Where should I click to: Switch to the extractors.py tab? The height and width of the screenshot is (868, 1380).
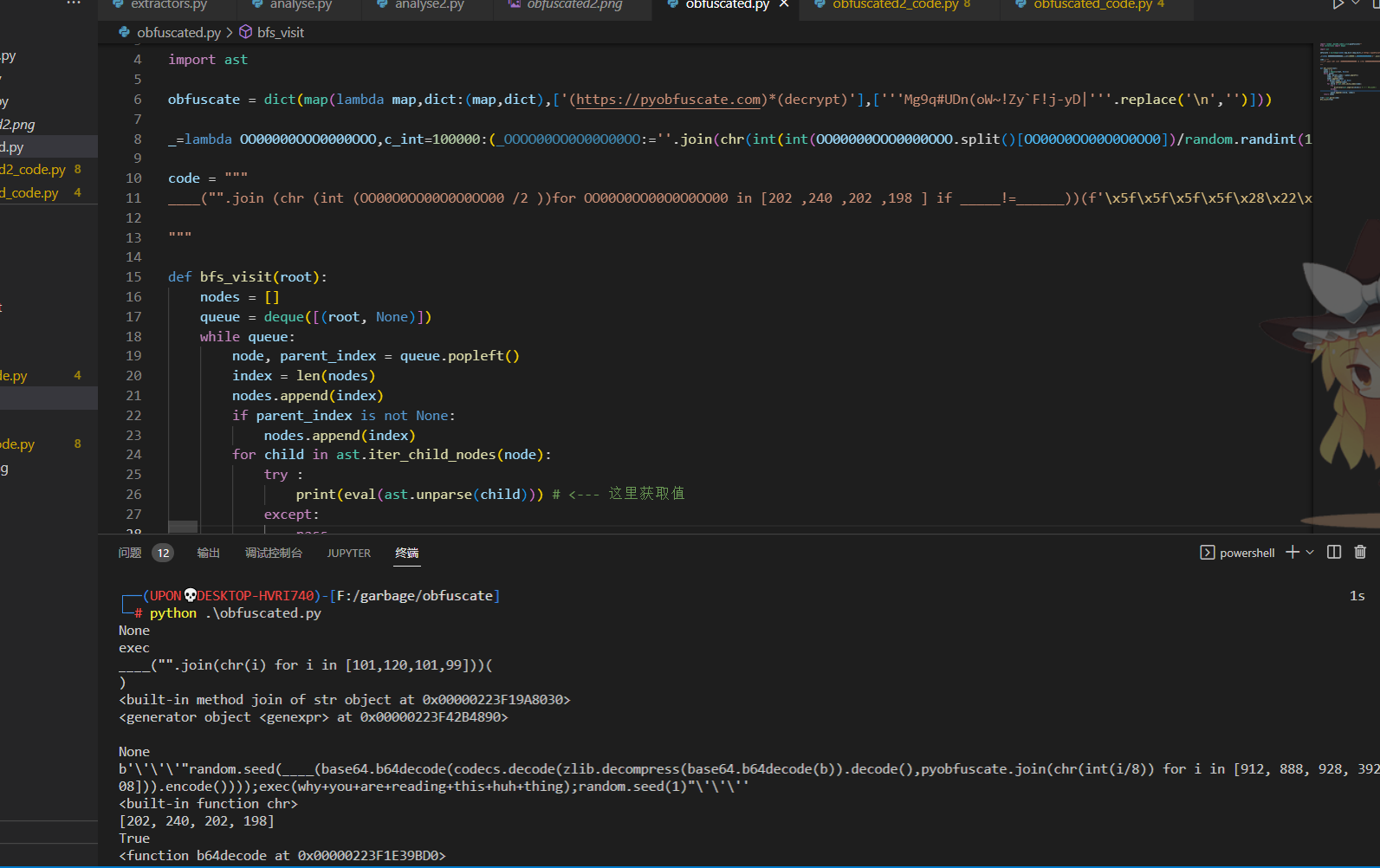pos(169,4)
